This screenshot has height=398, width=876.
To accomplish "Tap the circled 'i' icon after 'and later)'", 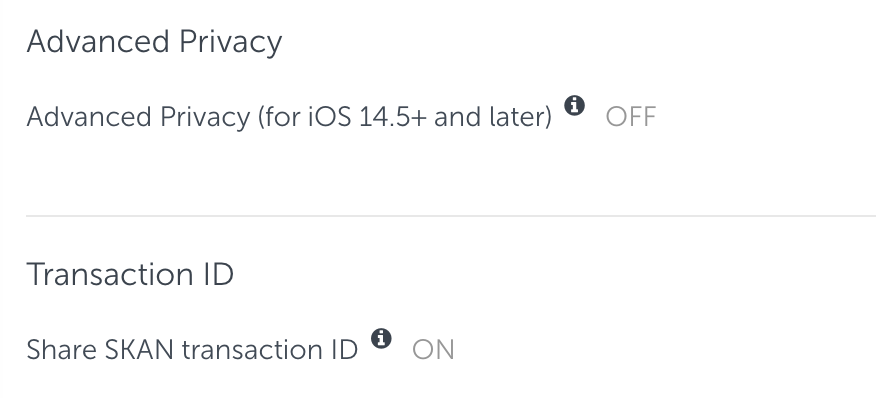I will pyautogui.click(x=574, y=105).
